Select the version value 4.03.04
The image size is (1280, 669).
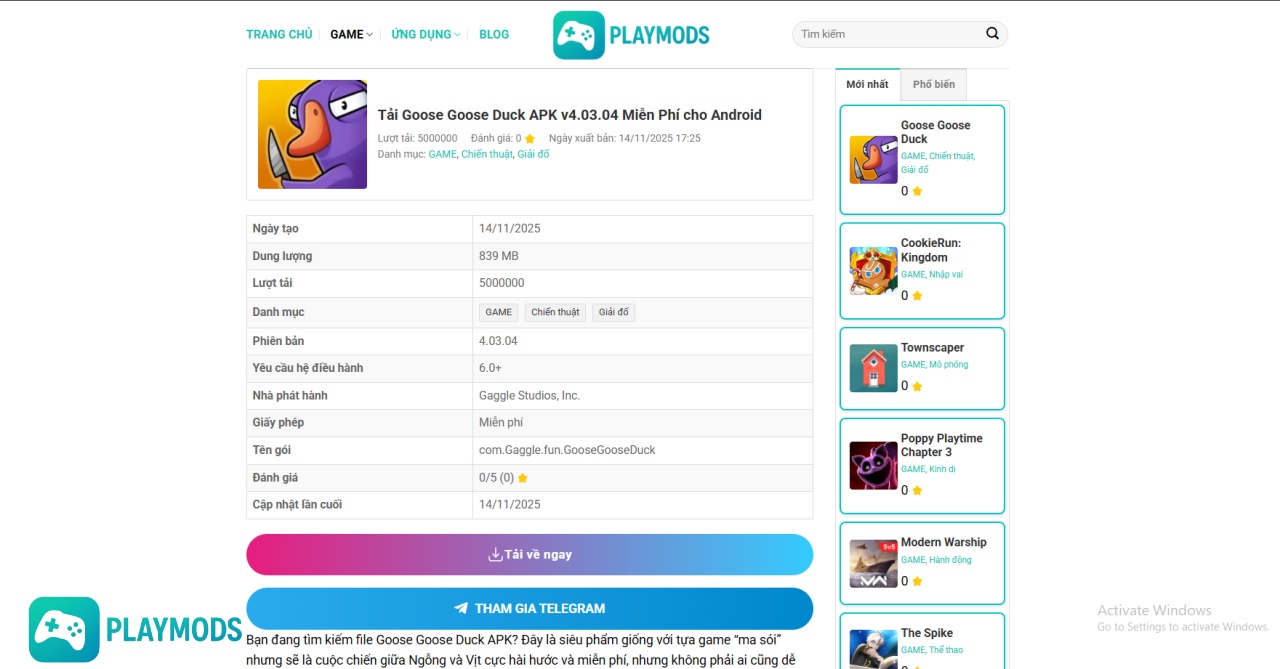click(498, 341)
